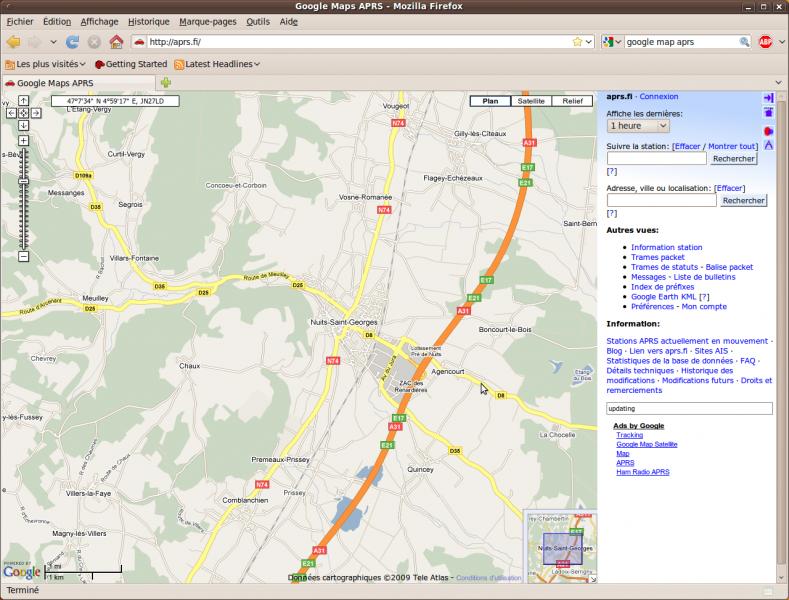
Task: Click the red marker icon in sidebar
Action: (768, 131)
